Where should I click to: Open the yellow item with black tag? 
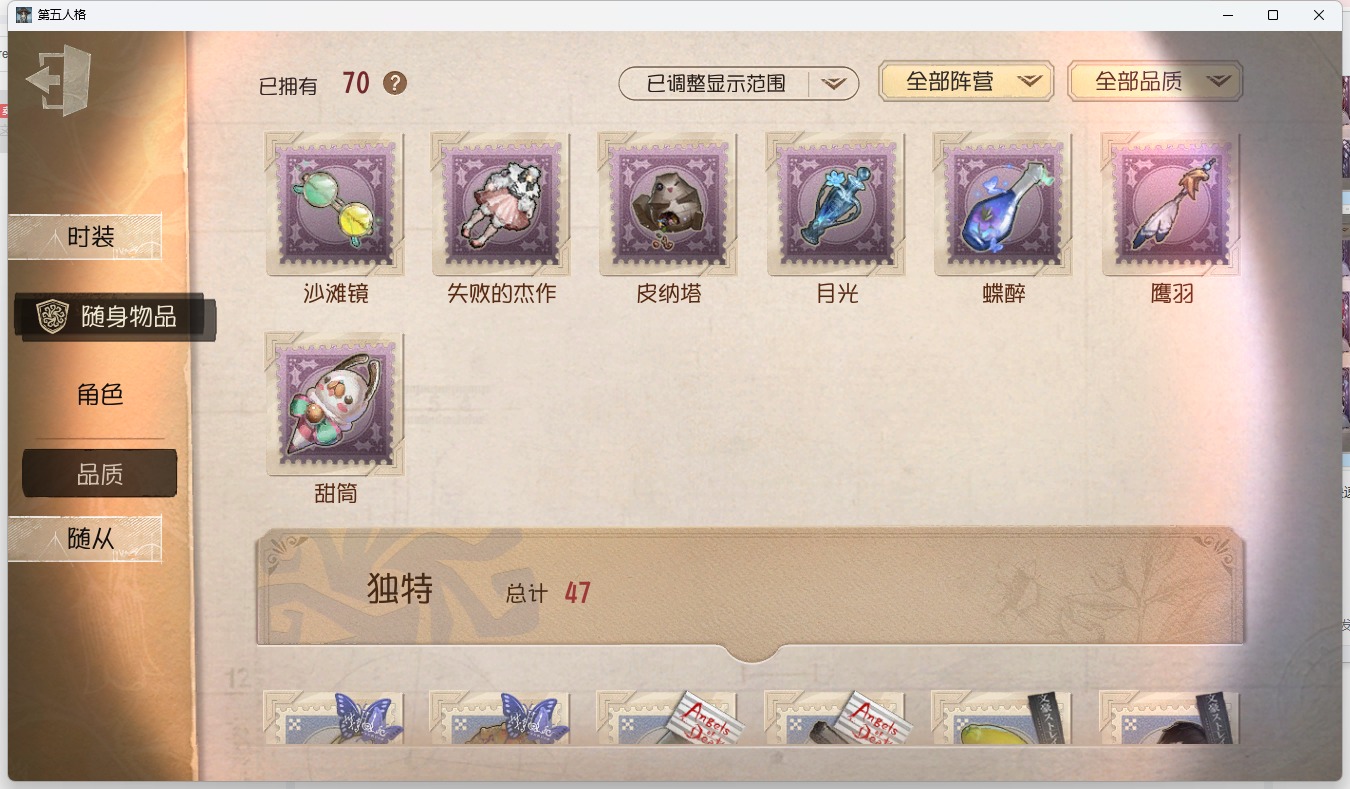point(1003,718)
